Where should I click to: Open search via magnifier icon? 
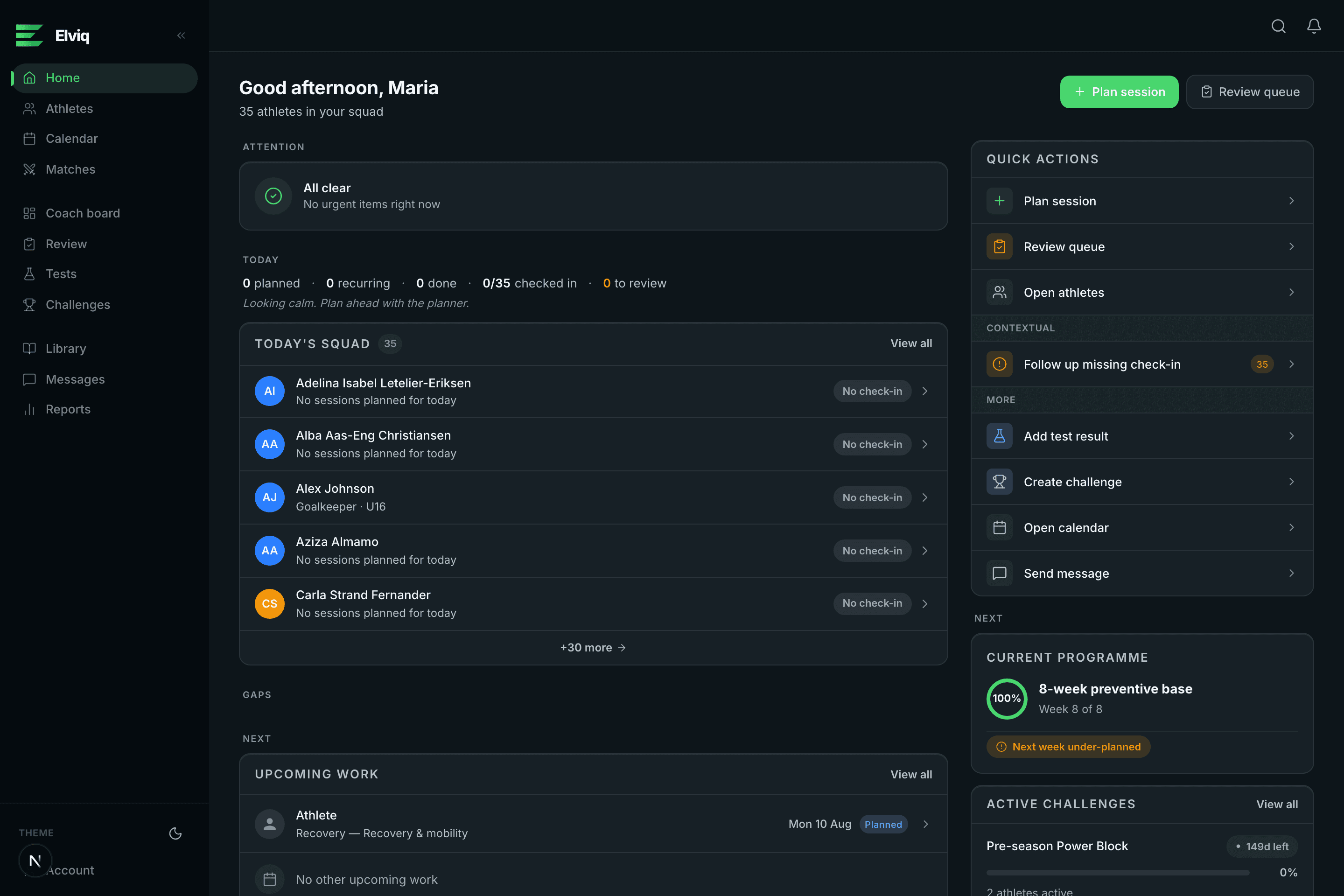1278,26
